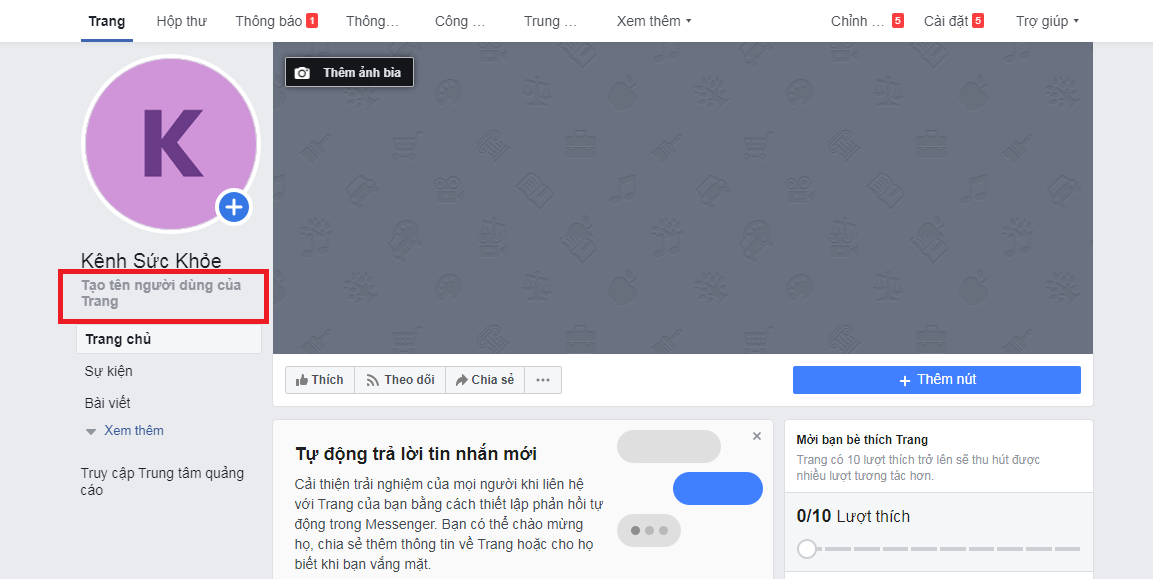Select Bài viết in the sidebar
Viewport: 1153px width, 579px height.
107,403
